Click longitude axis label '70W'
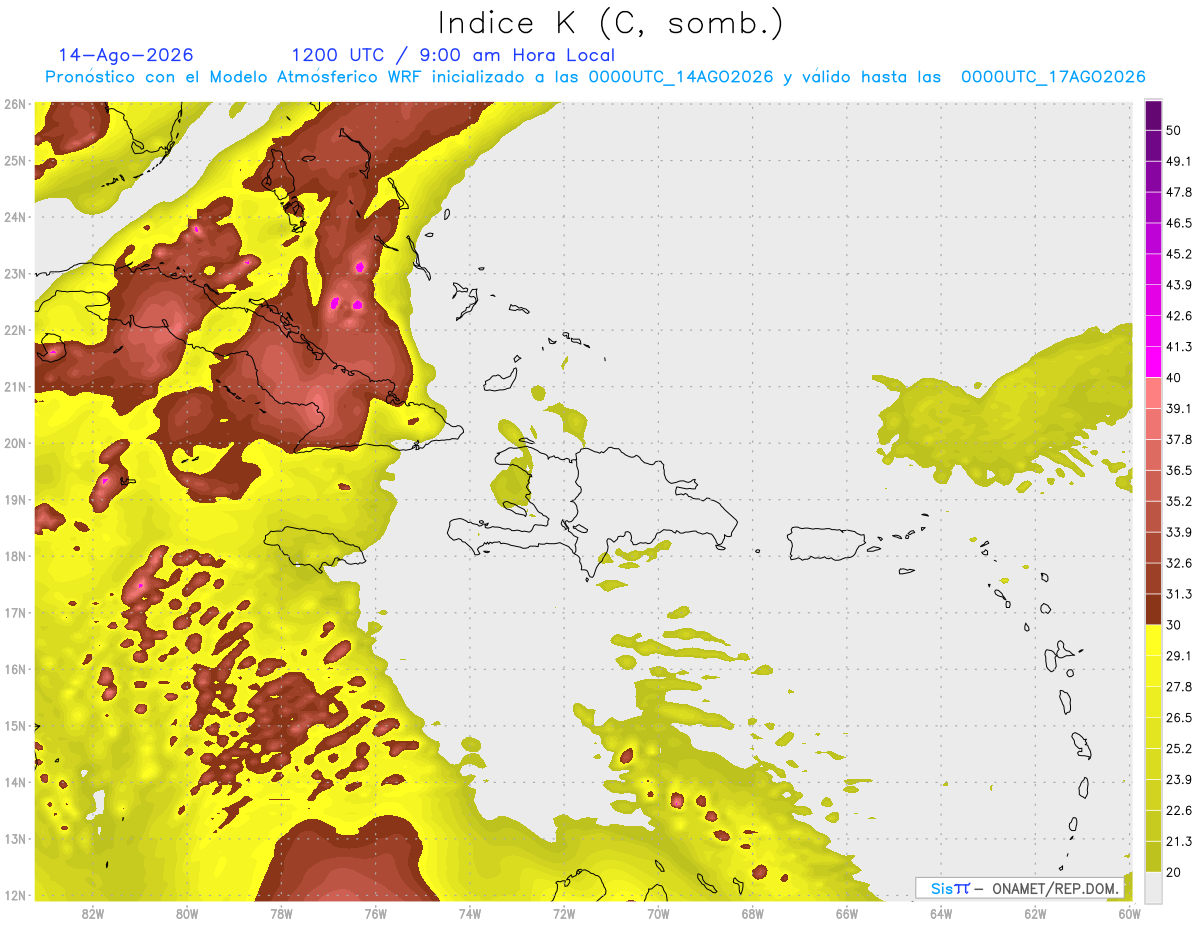The width and height of the screenshot is (1200, 927). tap(658, 914)
